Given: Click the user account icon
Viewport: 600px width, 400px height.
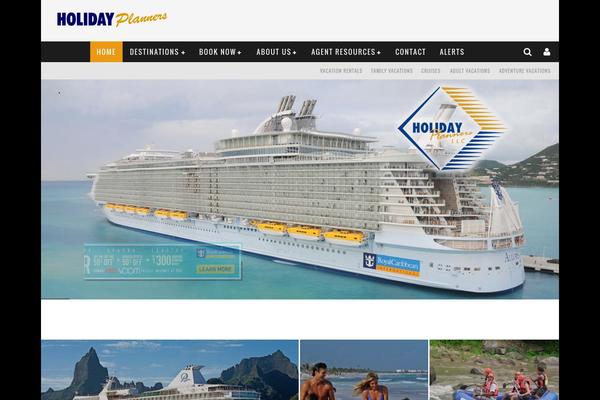Looking at the screenshot, I should coord(547,52).
